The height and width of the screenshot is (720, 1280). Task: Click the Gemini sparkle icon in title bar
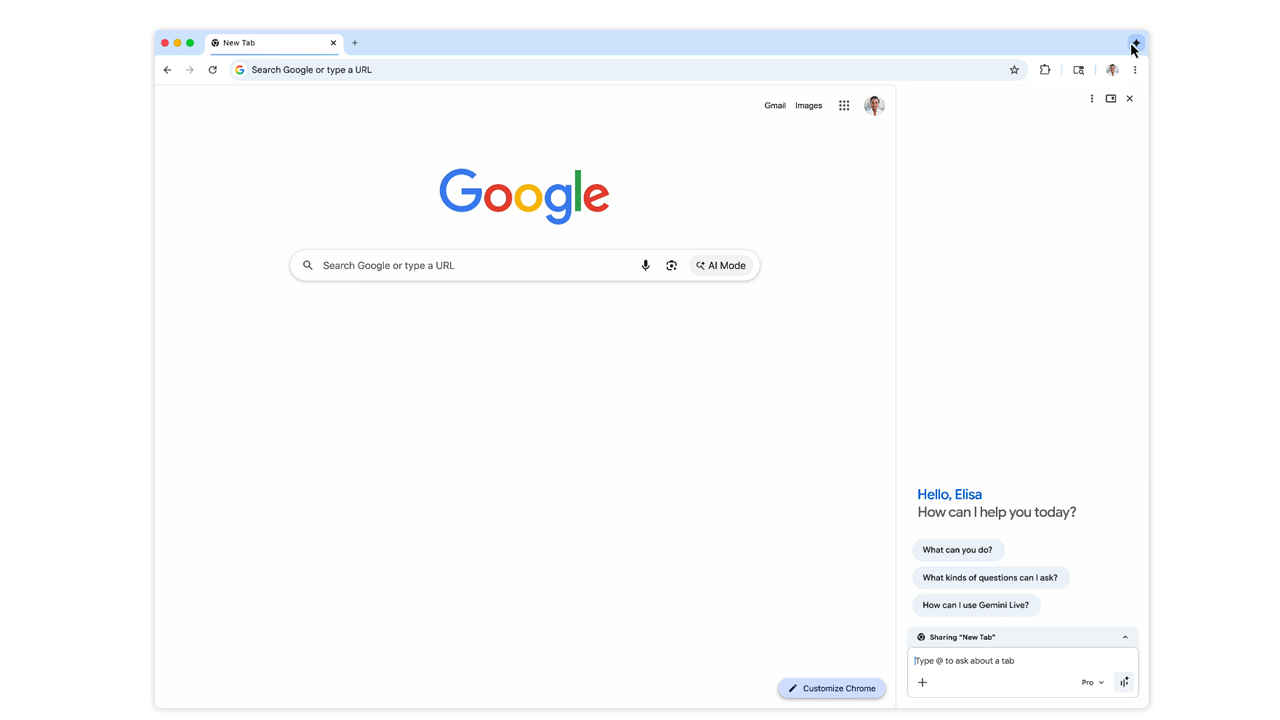(1136, 43)
